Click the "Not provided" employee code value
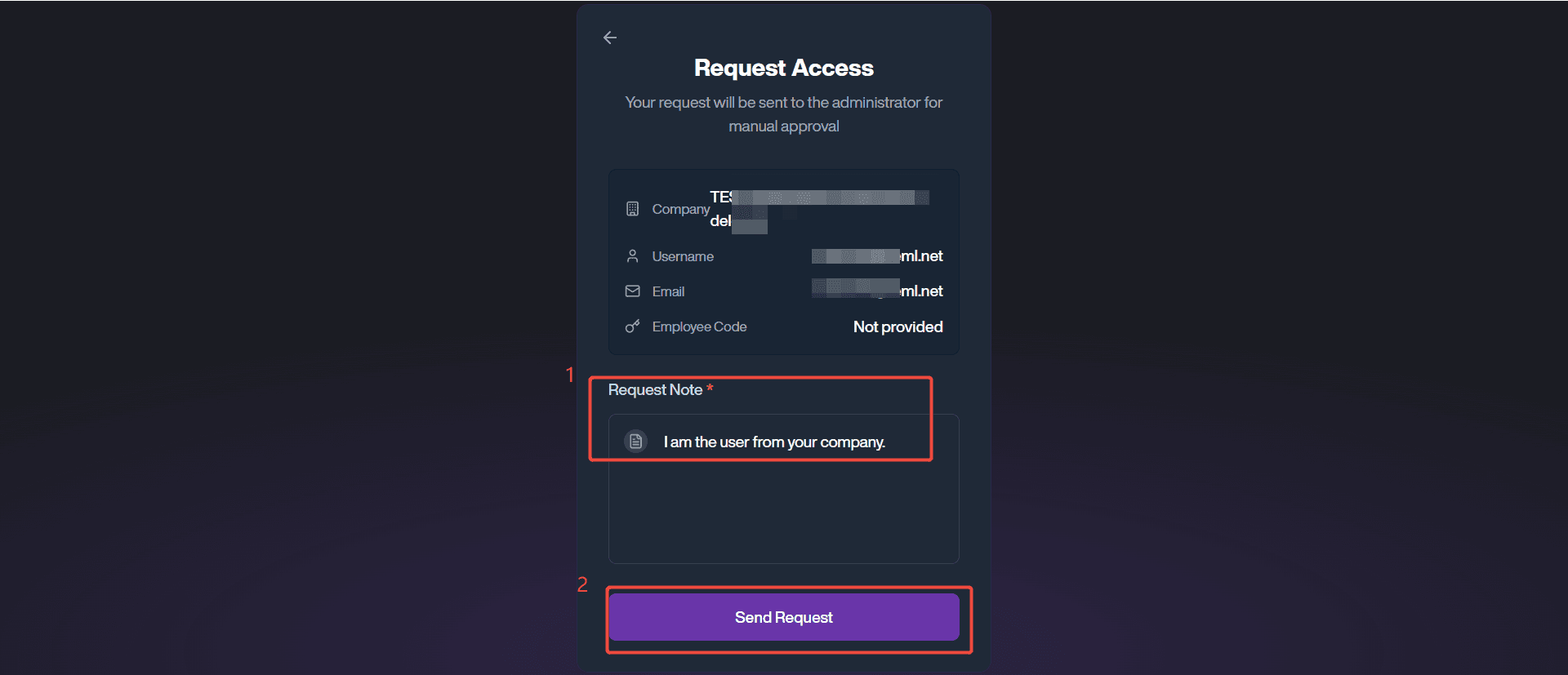The height and width of the screenshot is (675, 1568). [x=898, y=326]
